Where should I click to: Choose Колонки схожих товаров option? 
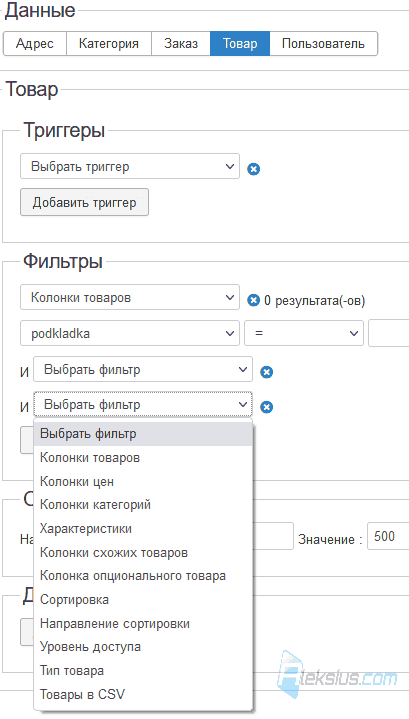click(x=143, y=553)
